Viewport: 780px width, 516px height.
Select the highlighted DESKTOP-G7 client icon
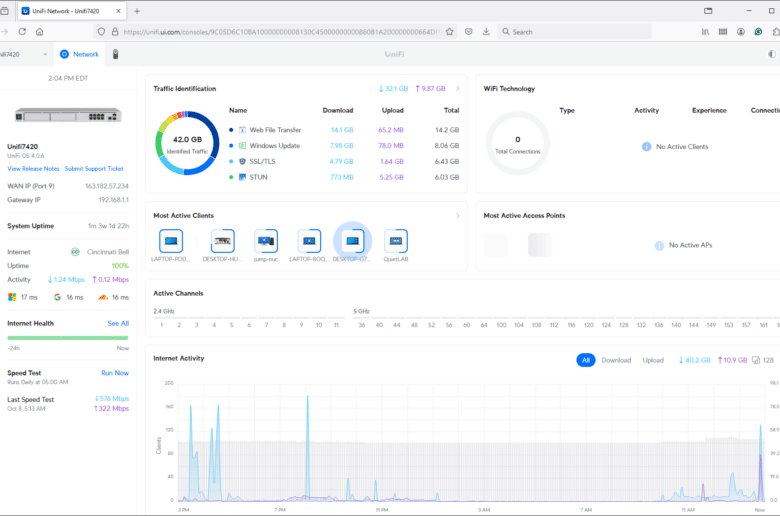click(352, 241)
